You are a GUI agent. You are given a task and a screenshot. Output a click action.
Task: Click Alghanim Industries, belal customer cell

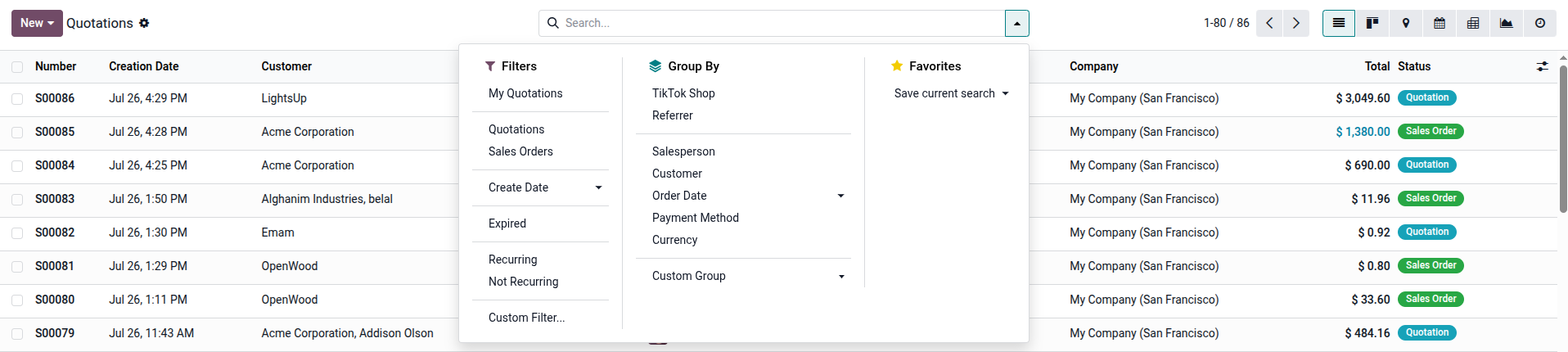327,199
